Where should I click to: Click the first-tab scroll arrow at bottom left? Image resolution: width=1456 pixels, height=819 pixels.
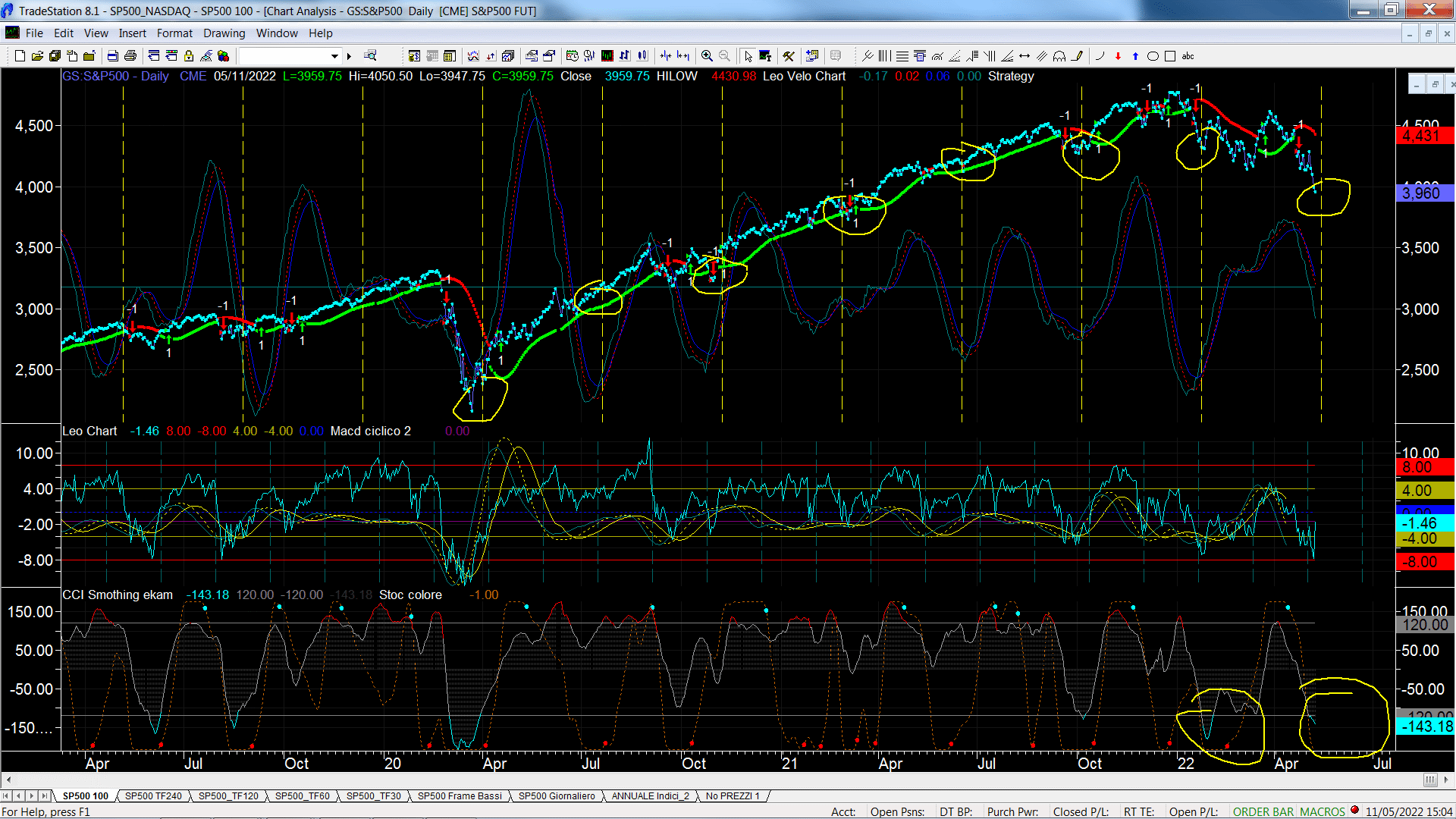coord(6,796)
